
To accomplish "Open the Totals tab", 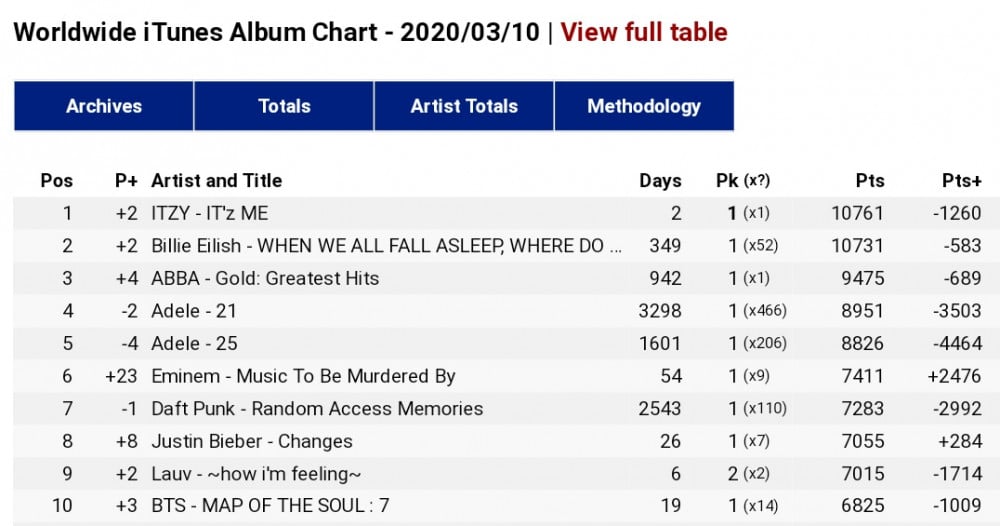I will [x=284, y=106].
